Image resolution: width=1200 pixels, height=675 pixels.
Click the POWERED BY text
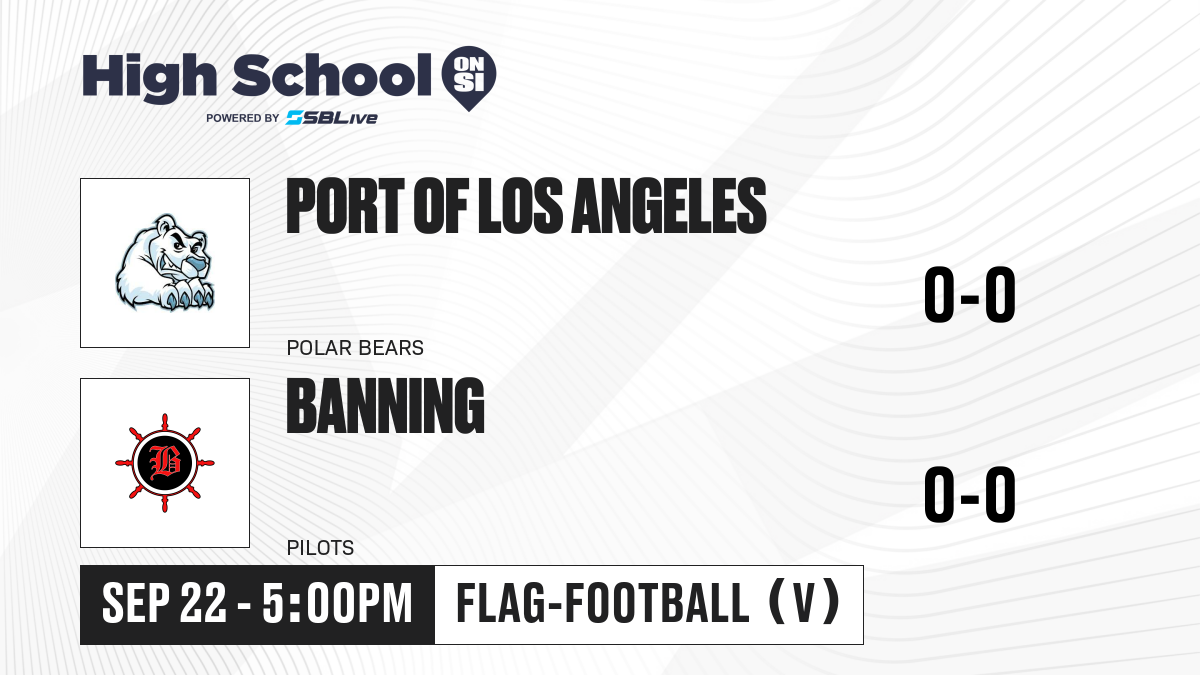pyautogui.click(x=242, y=118)
